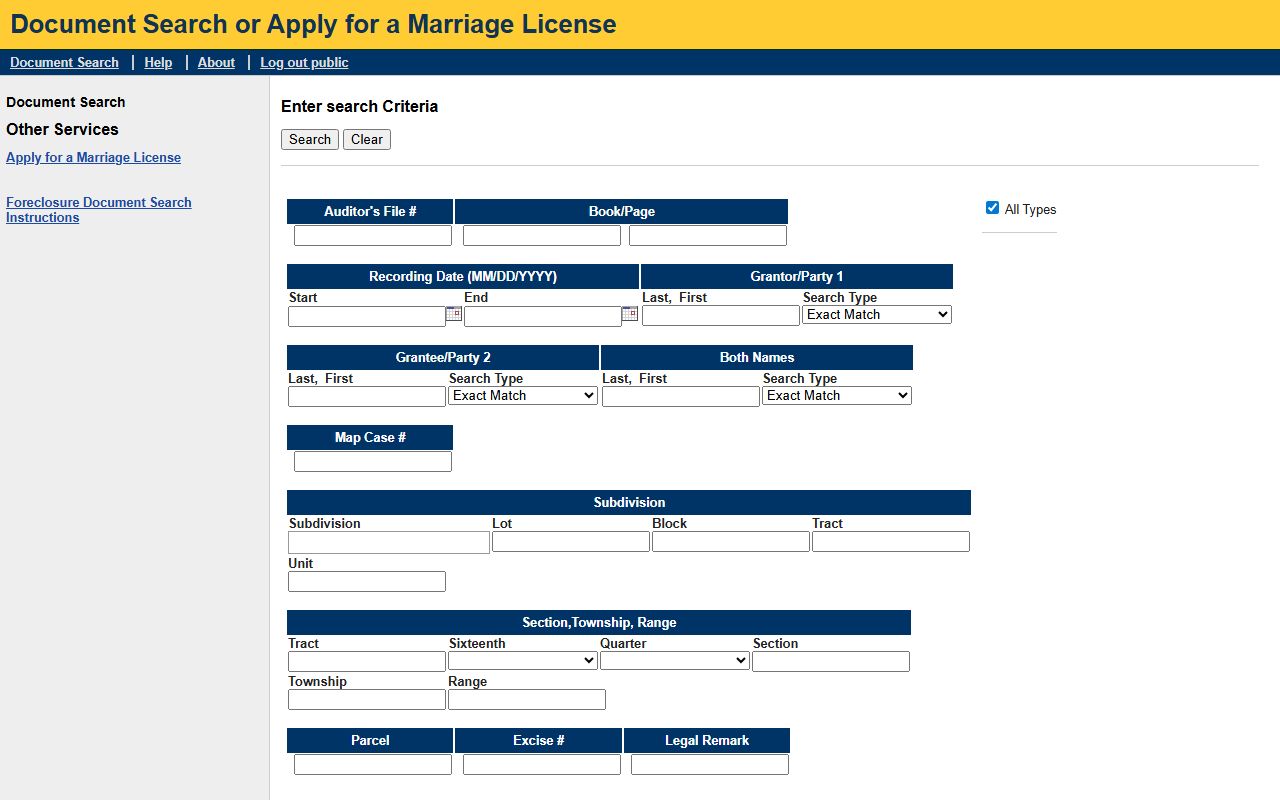Focus the Subdivision name field
The height and width of the screenshot is (800, 1280).
[389, 542]
